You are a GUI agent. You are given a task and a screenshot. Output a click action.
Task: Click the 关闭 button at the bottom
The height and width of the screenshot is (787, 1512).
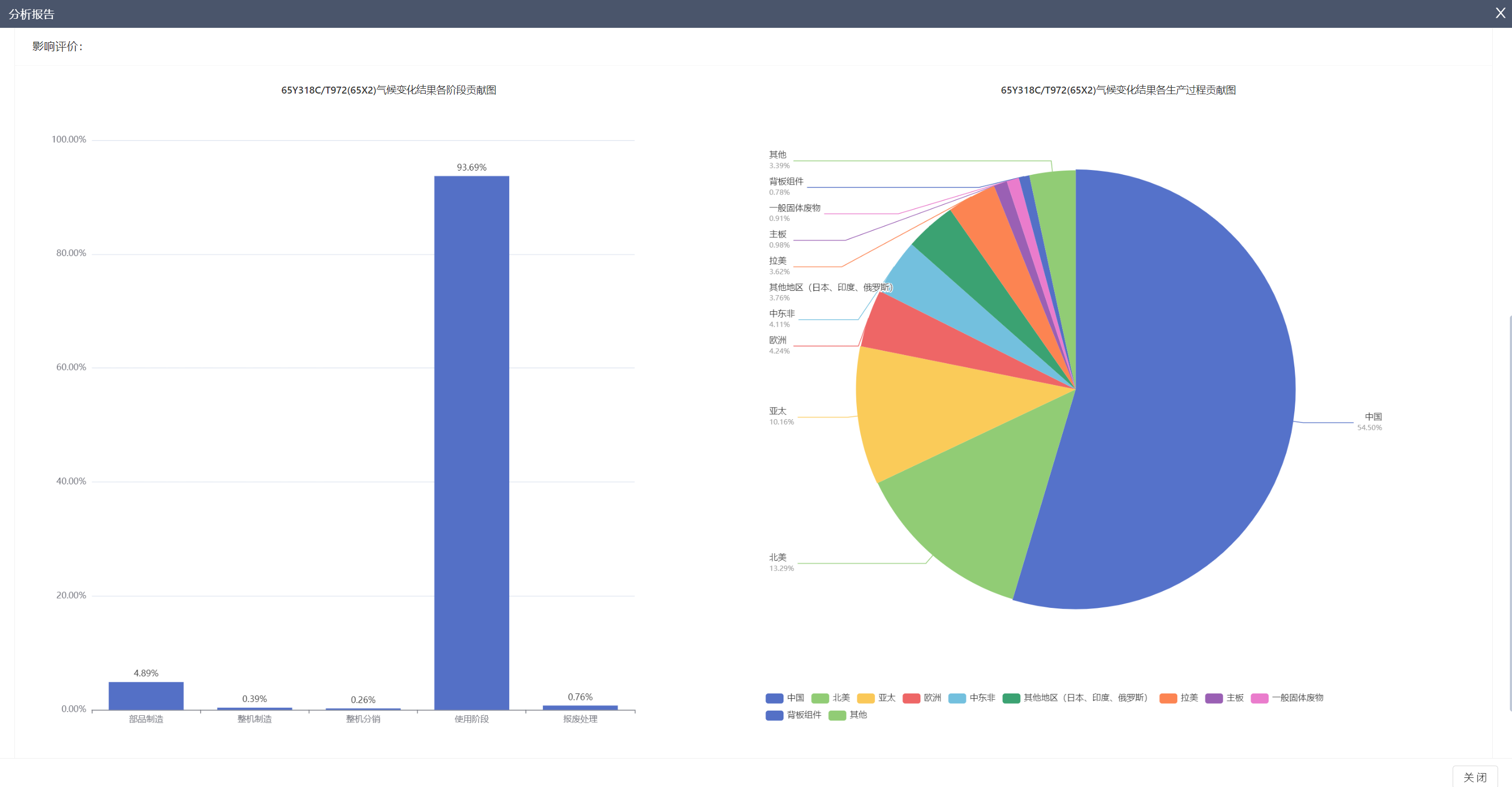pyautogui.click(x=1474, y=776)
